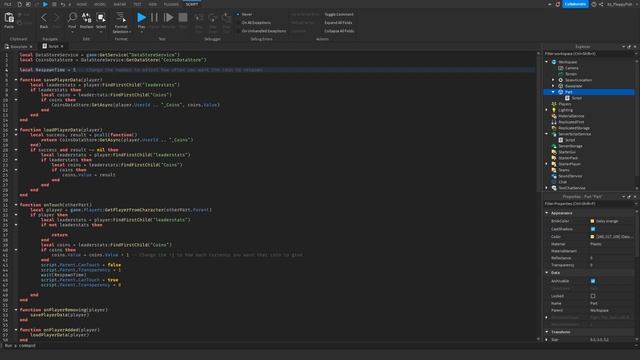Switch to the MODEL ribbon tab
The height and width of the screenshot is (360, 640).
(100, 4)
